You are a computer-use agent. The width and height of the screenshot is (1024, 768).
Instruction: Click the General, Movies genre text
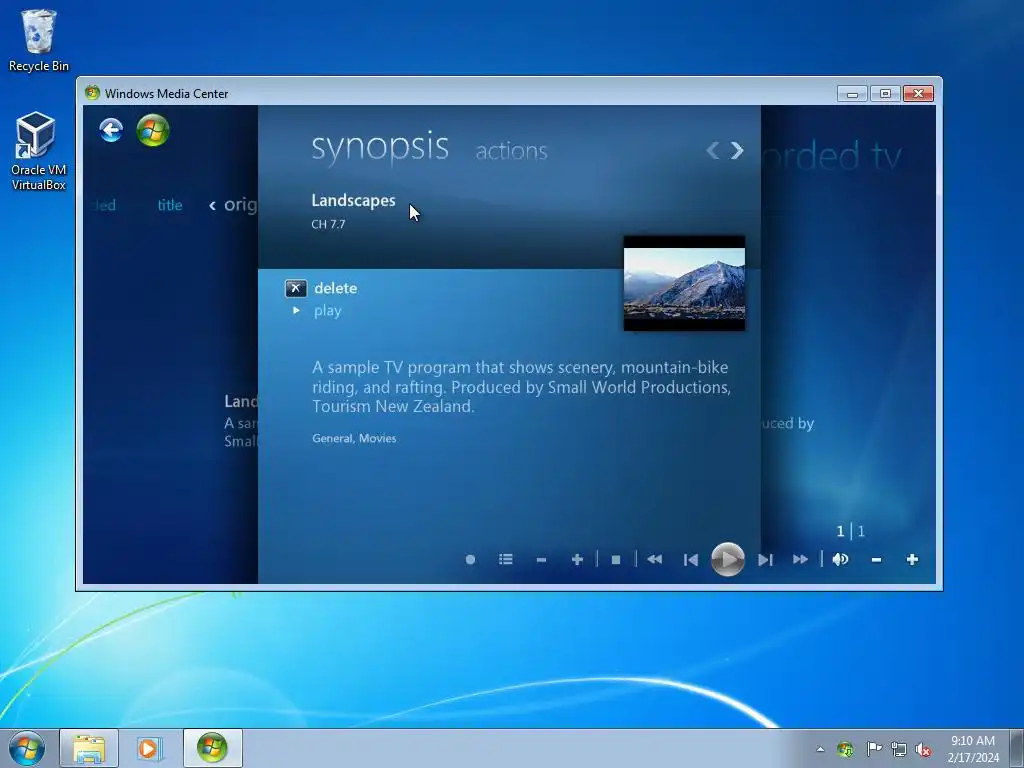(354, 438)
